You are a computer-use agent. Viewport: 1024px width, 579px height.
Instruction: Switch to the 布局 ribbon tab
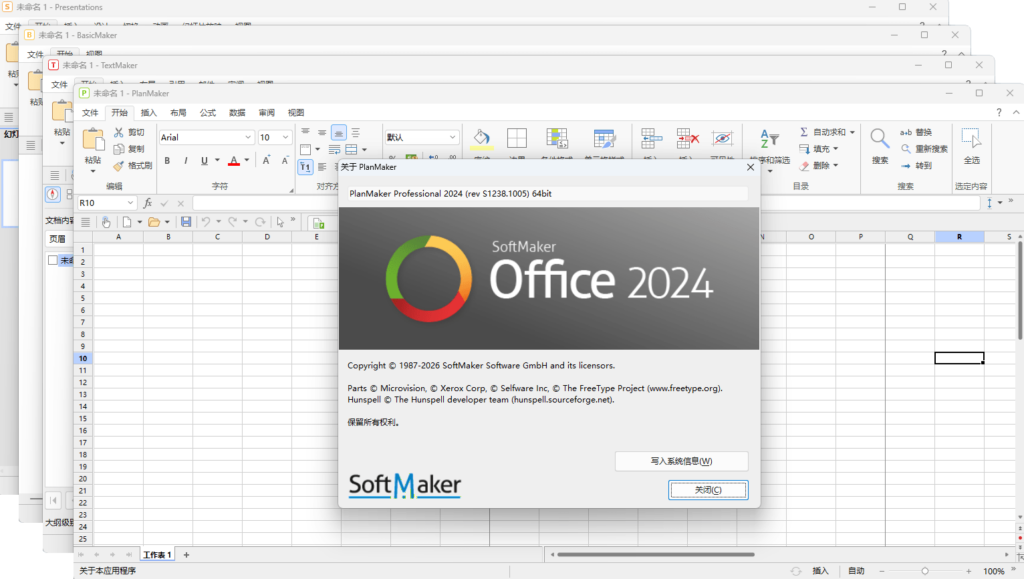pos(178,113)
